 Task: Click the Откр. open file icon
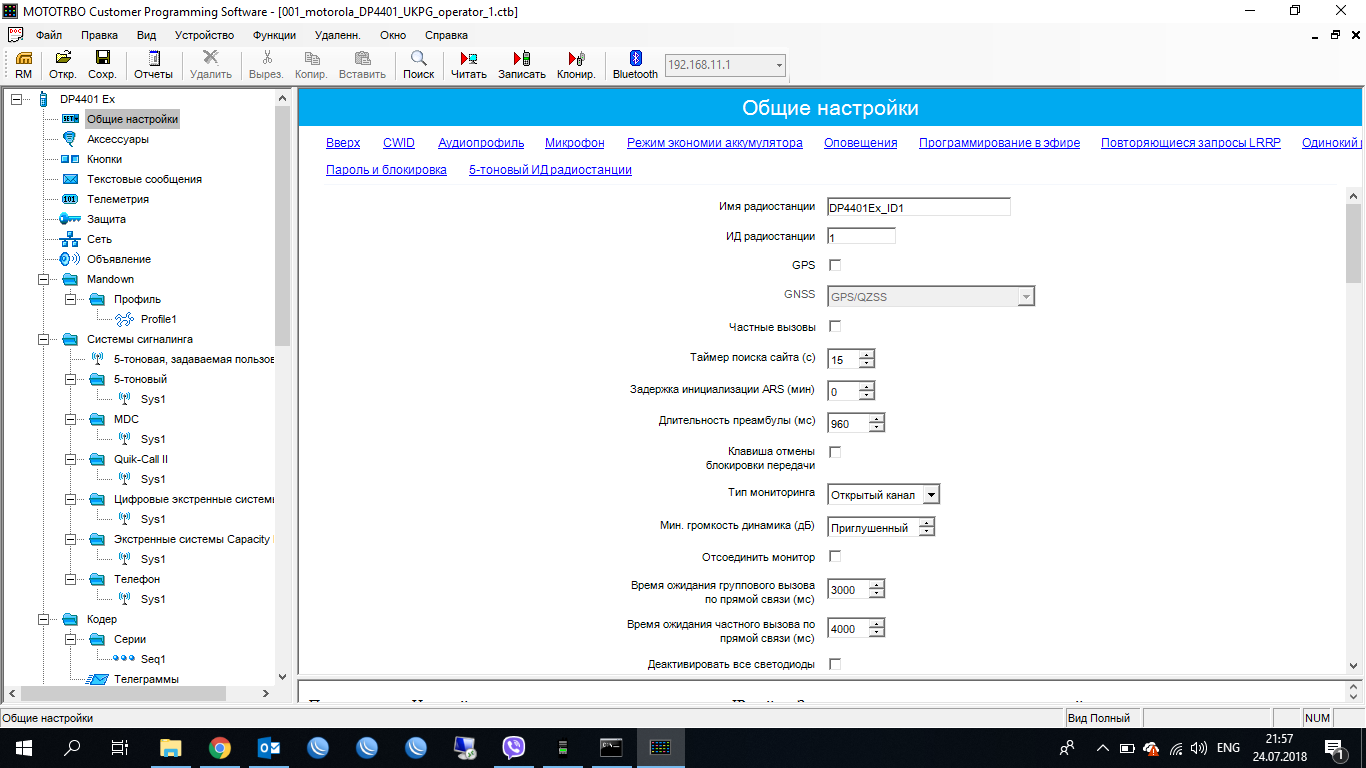63,65
